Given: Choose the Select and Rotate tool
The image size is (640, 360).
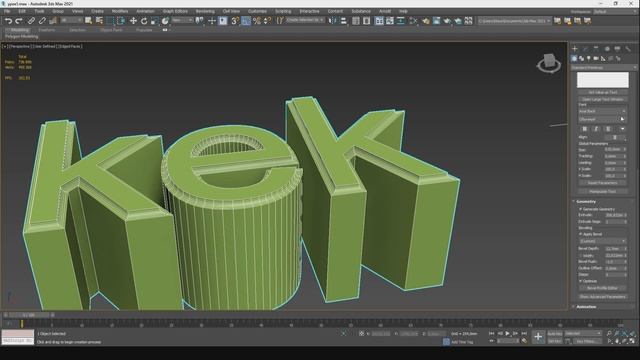Looking at the screenshot, I should (x=144, y=21).
